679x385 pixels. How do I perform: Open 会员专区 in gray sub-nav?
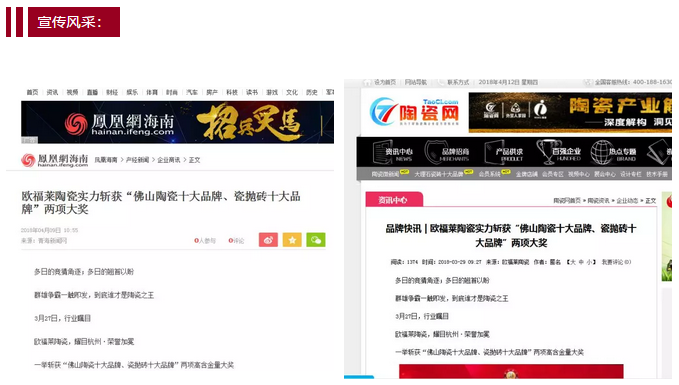[x=553, y=174]
